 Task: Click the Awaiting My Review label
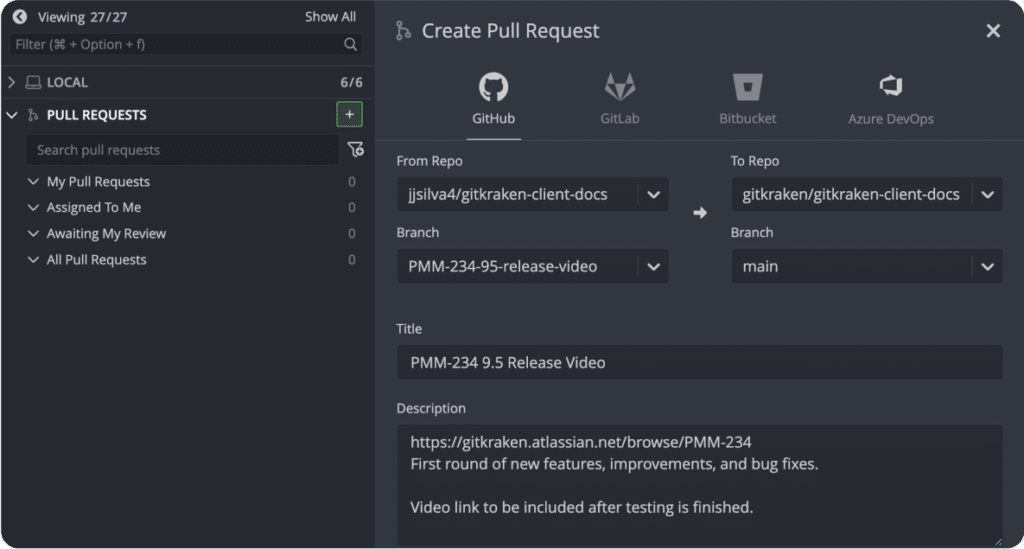[106, 234]
